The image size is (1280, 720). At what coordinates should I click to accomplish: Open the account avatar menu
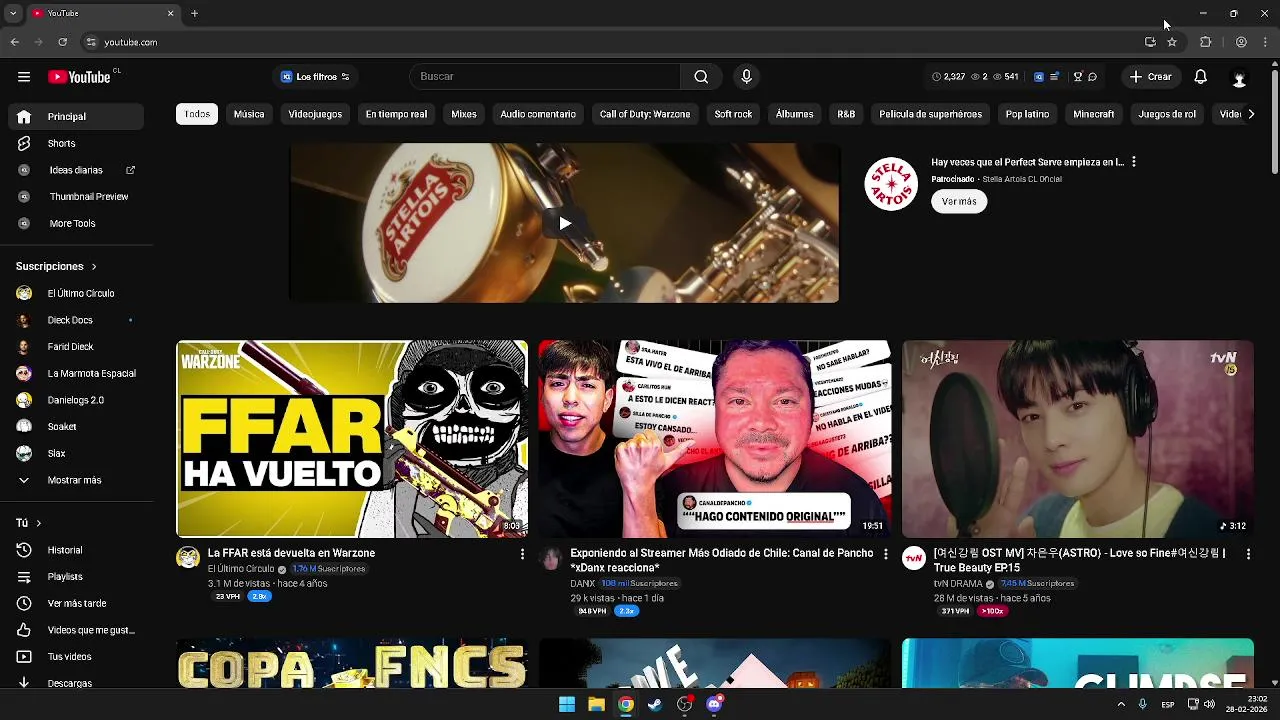pyautogui.click(x=1239, y=78)
